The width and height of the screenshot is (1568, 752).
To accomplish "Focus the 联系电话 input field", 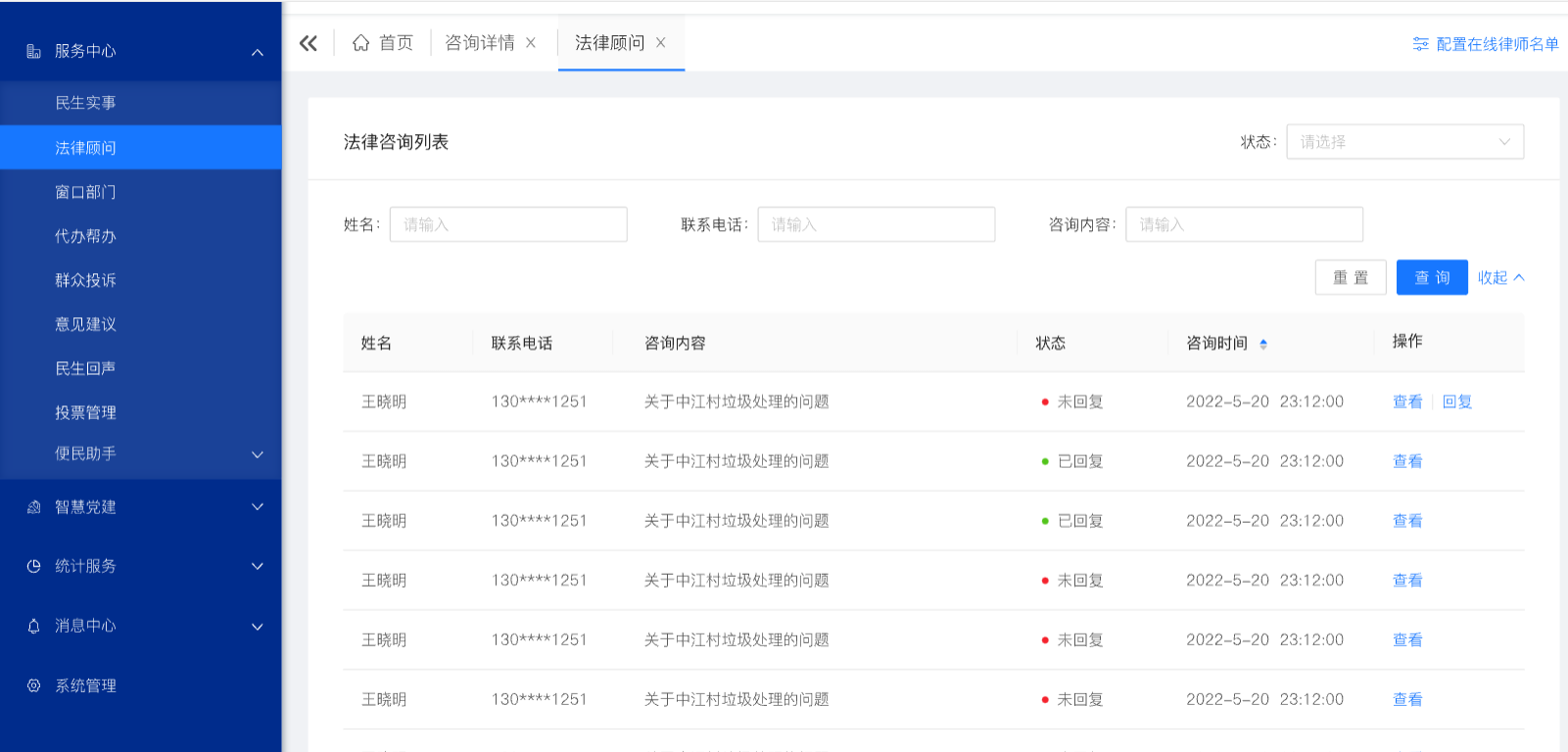I will point(877,224).
